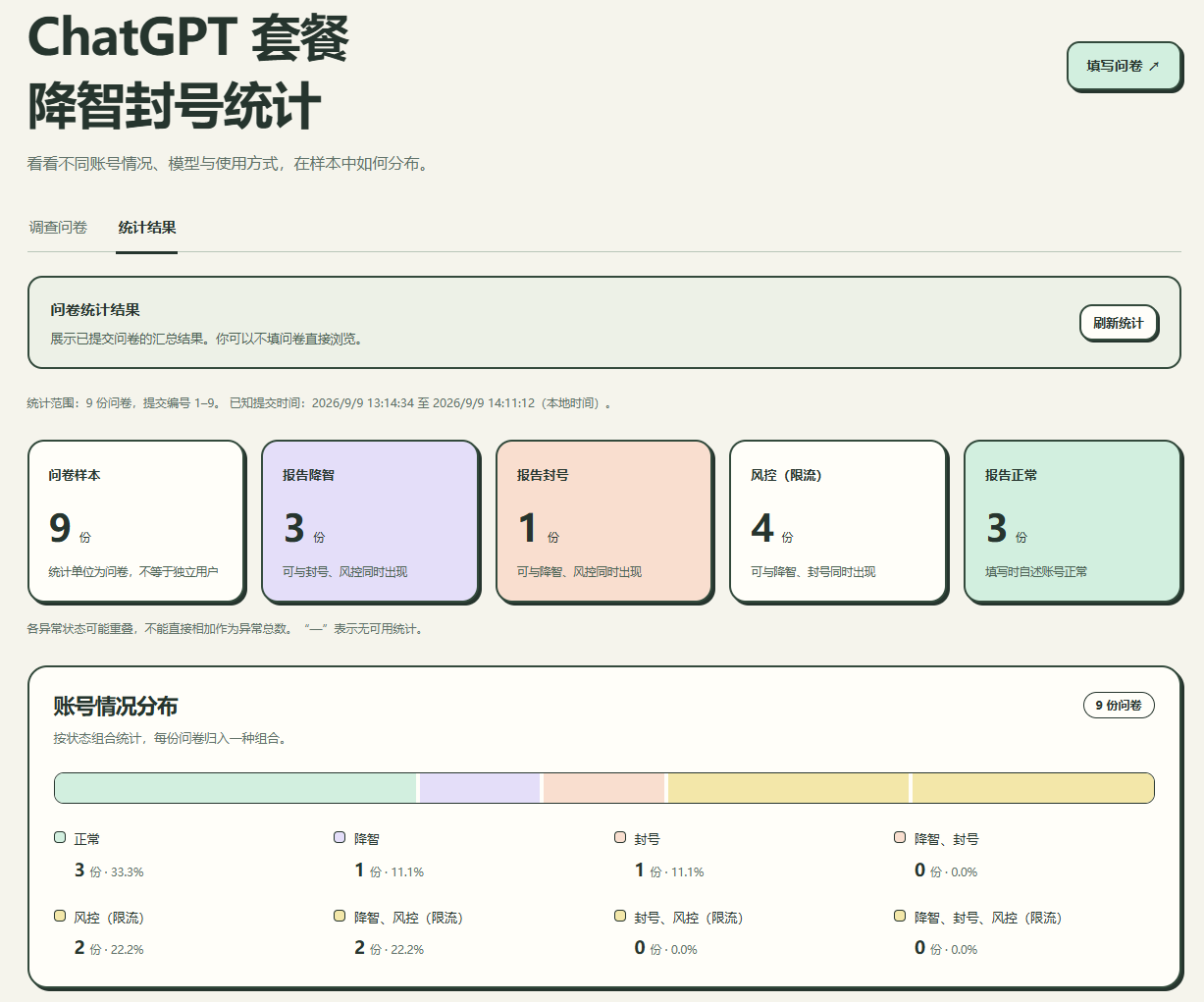Click the 填写问卷 button
Viewport: 1204px width, 1002px height.
point(1123,66)
